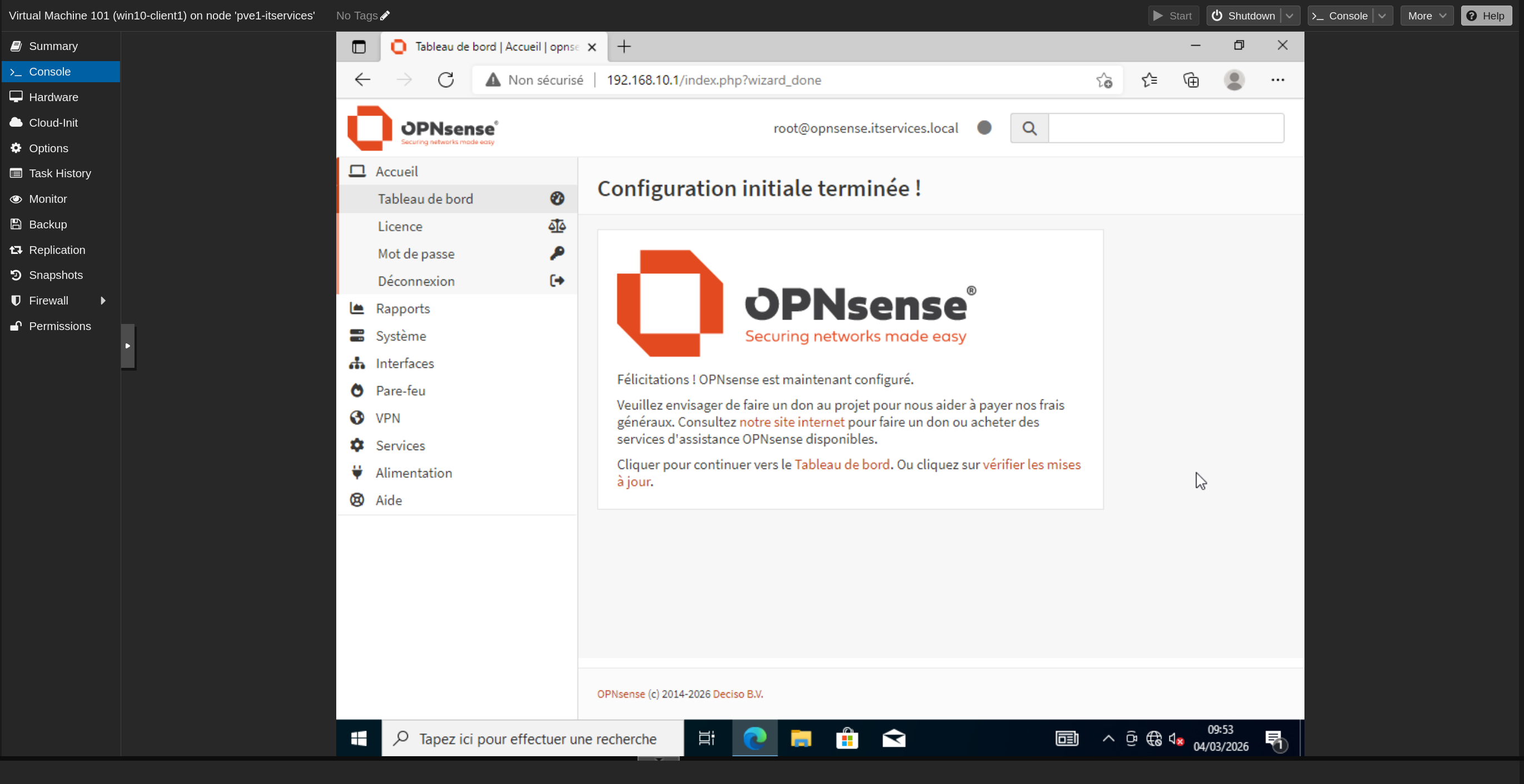
Task: Open Edge settings three-dots menu
Action: click(1277, 80)
